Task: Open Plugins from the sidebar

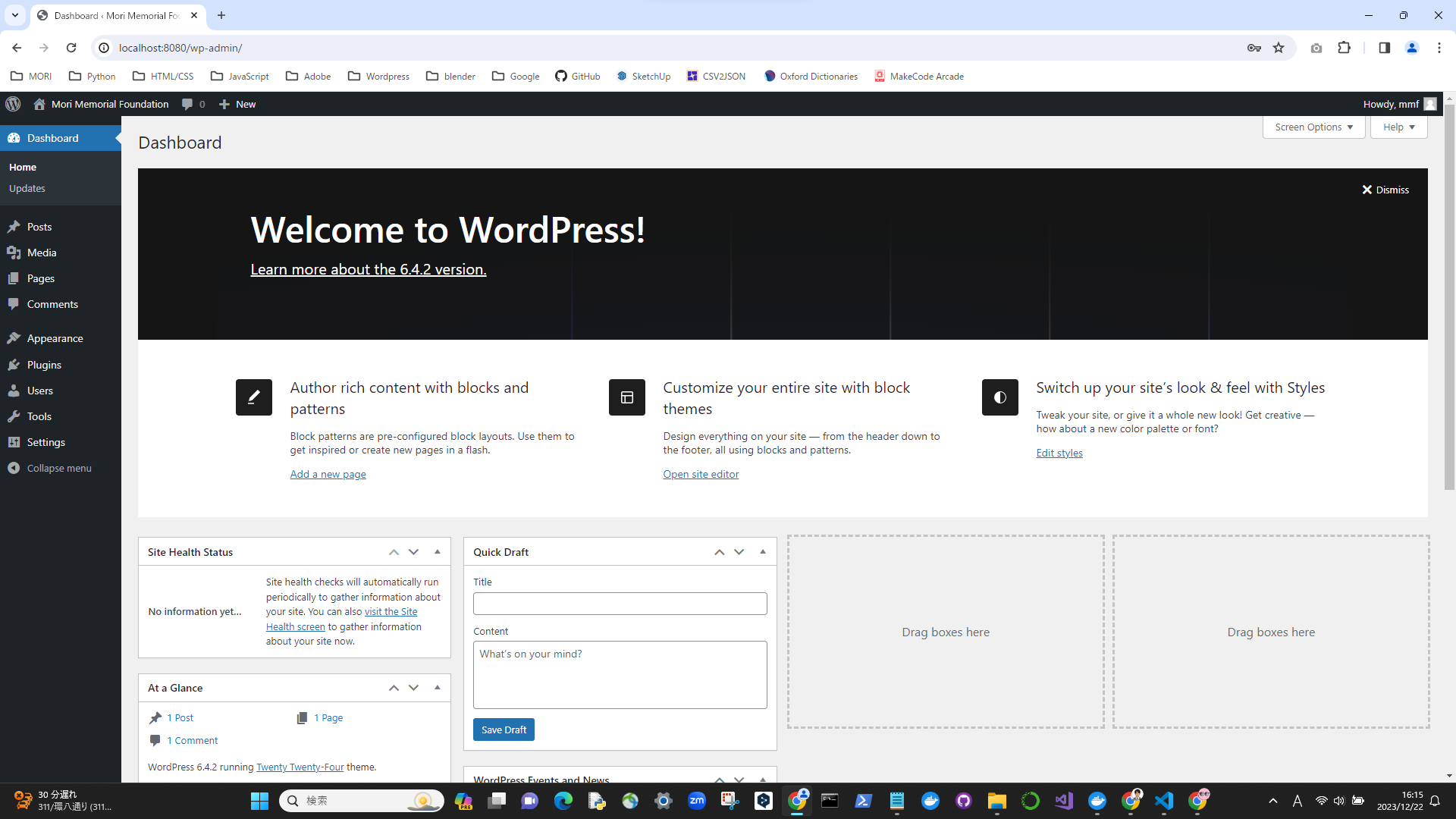Action: [44, 365]
